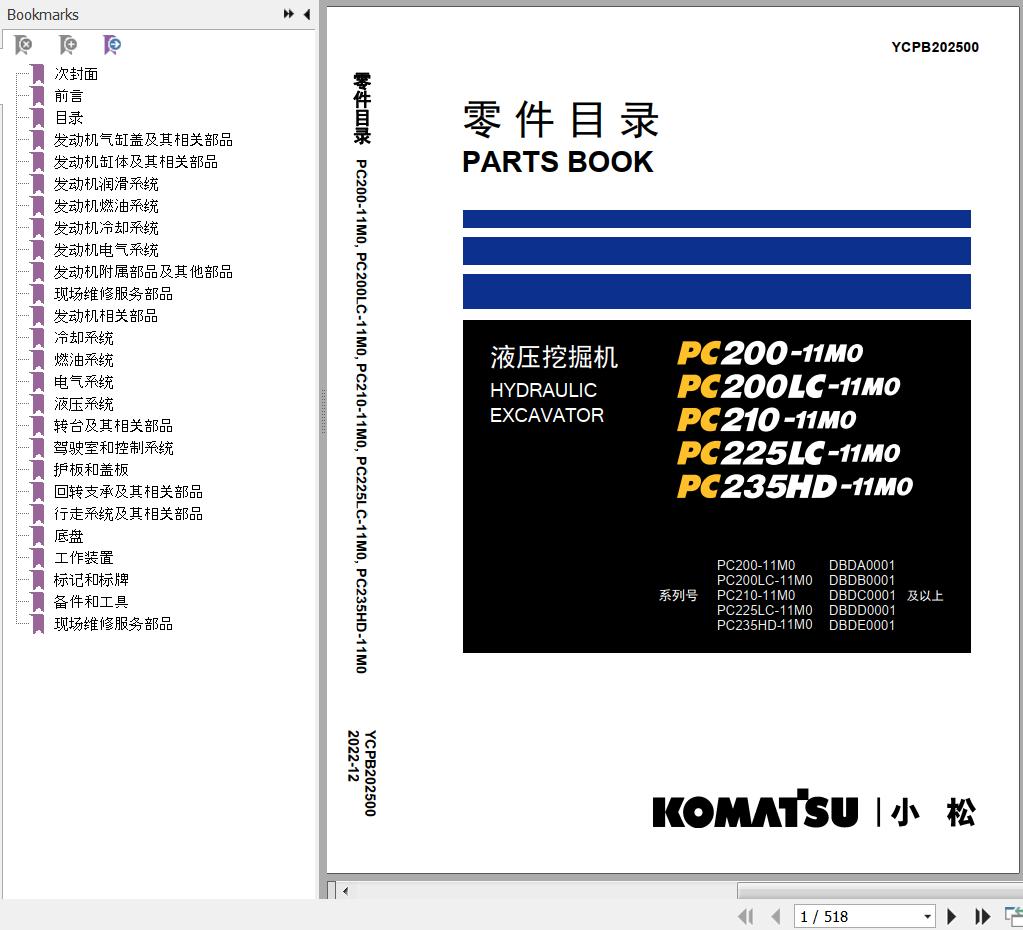Image resolution: width=1023 pixels, height=930 pixels.
Task: Click the serial number DBDA0001
Action: point(862,565)
